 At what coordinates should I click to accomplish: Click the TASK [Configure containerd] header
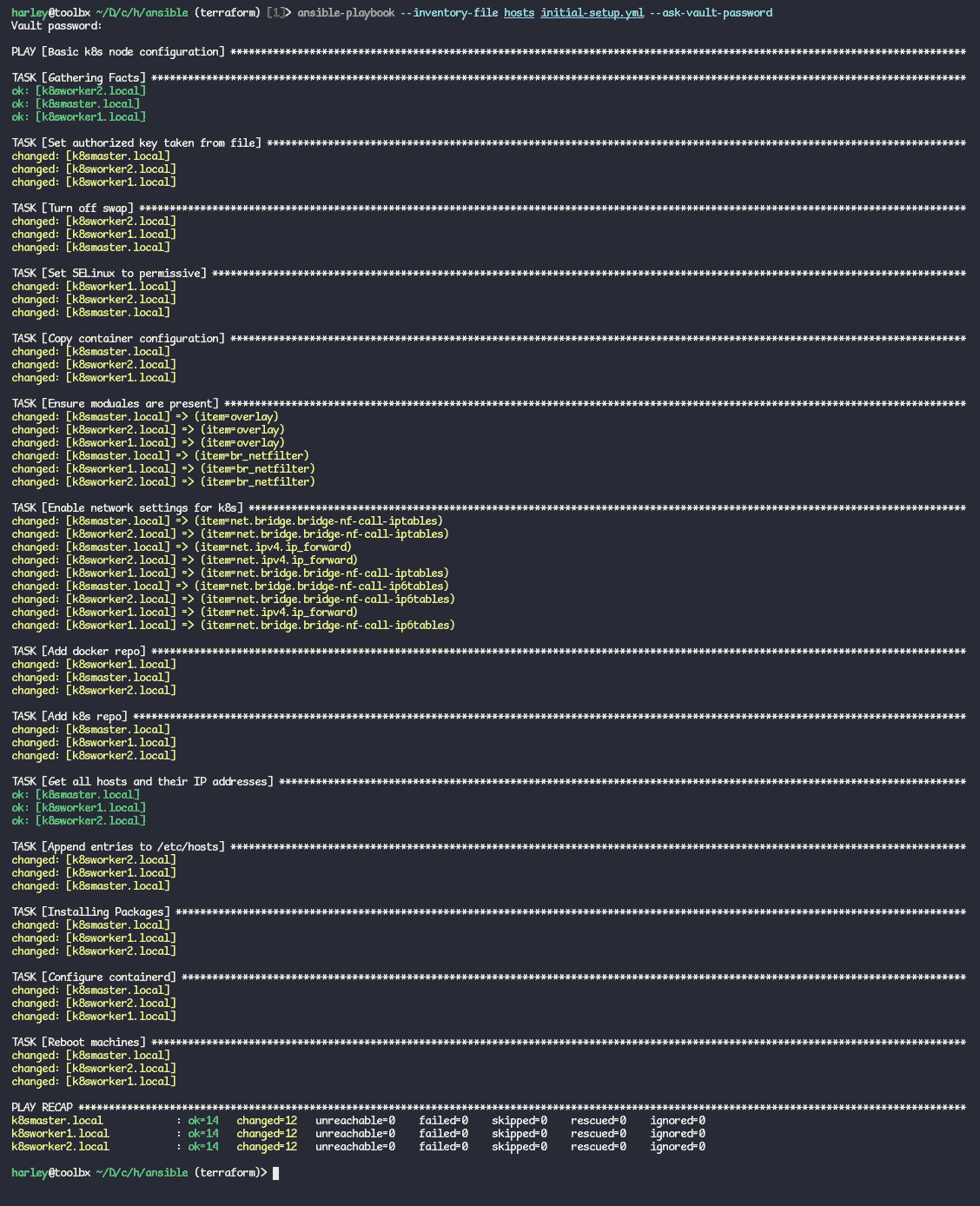(94, 977)
